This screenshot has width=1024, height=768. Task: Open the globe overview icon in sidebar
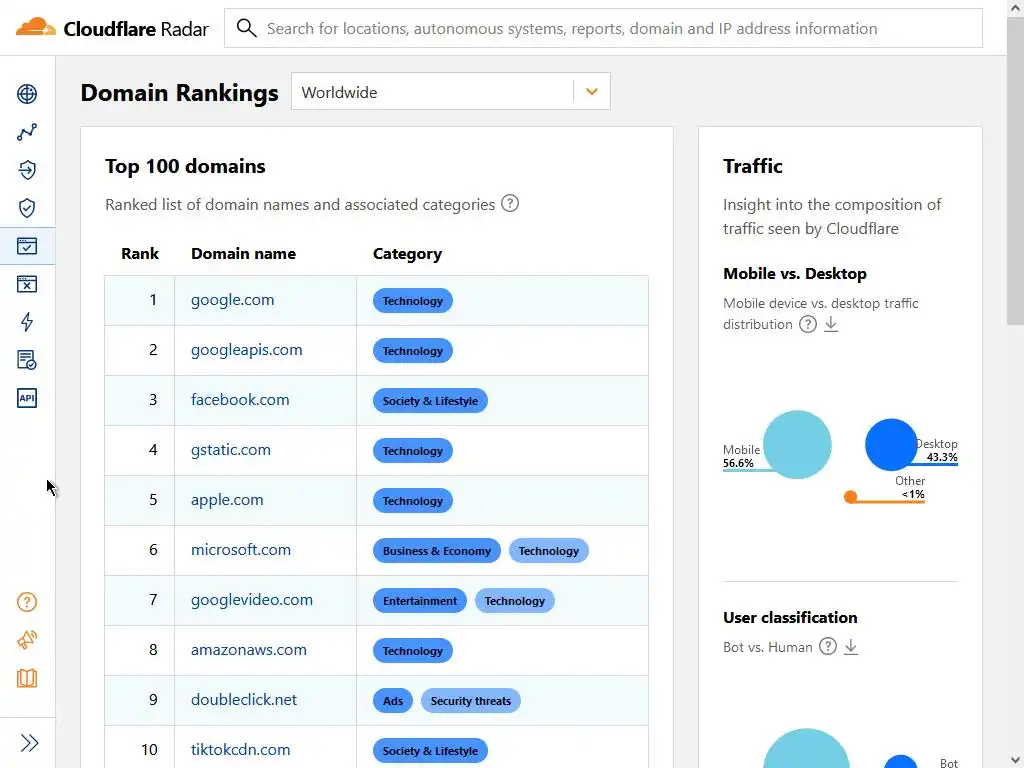coord(27,94)
